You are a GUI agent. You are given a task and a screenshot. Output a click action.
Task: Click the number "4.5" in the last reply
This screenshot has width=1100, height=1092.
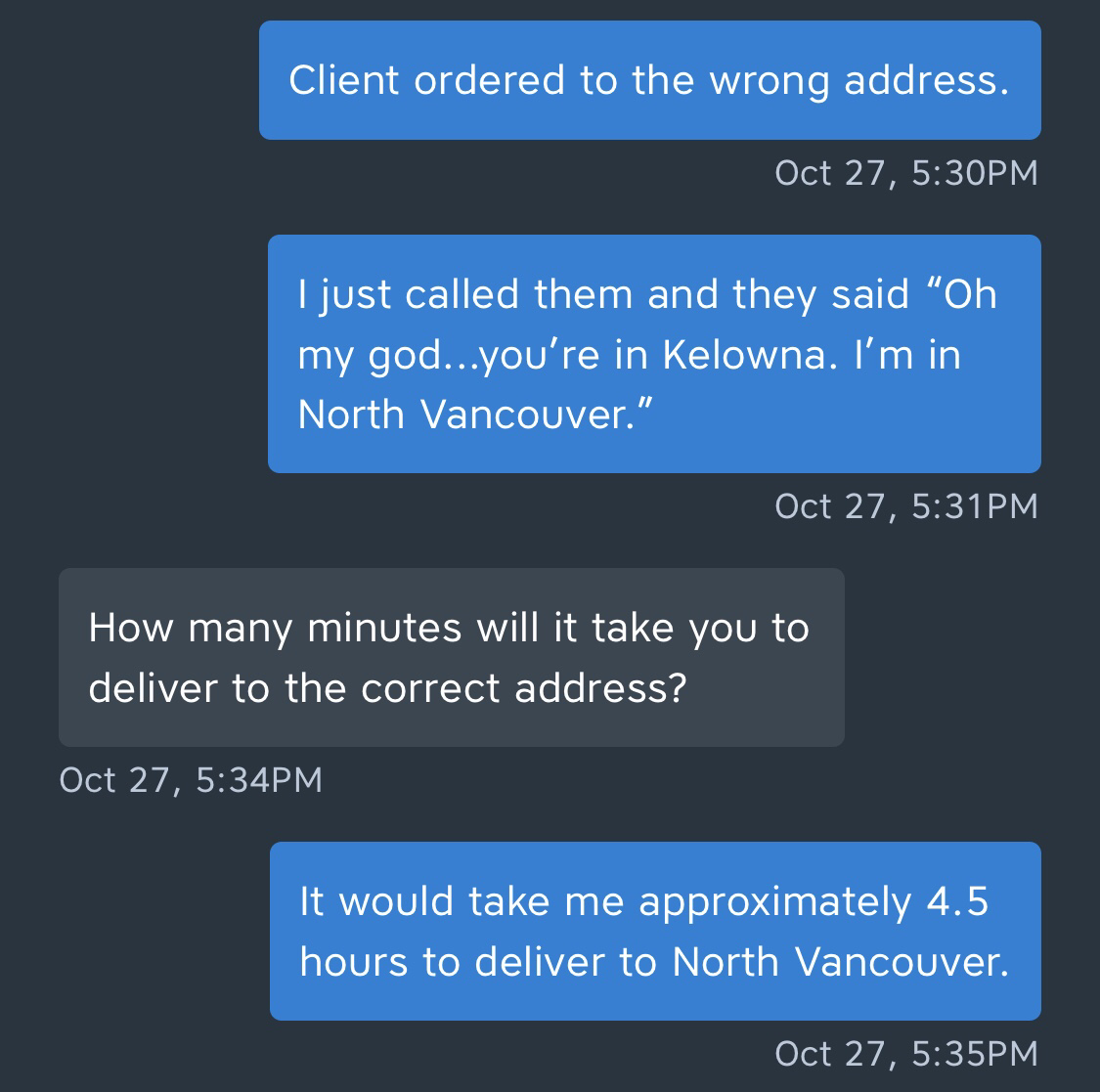click(x=957, y=901)
